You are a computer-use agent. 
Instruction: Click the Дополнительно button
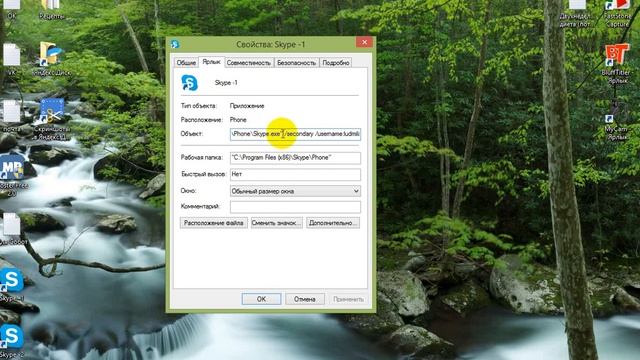[x=333, y=223]
